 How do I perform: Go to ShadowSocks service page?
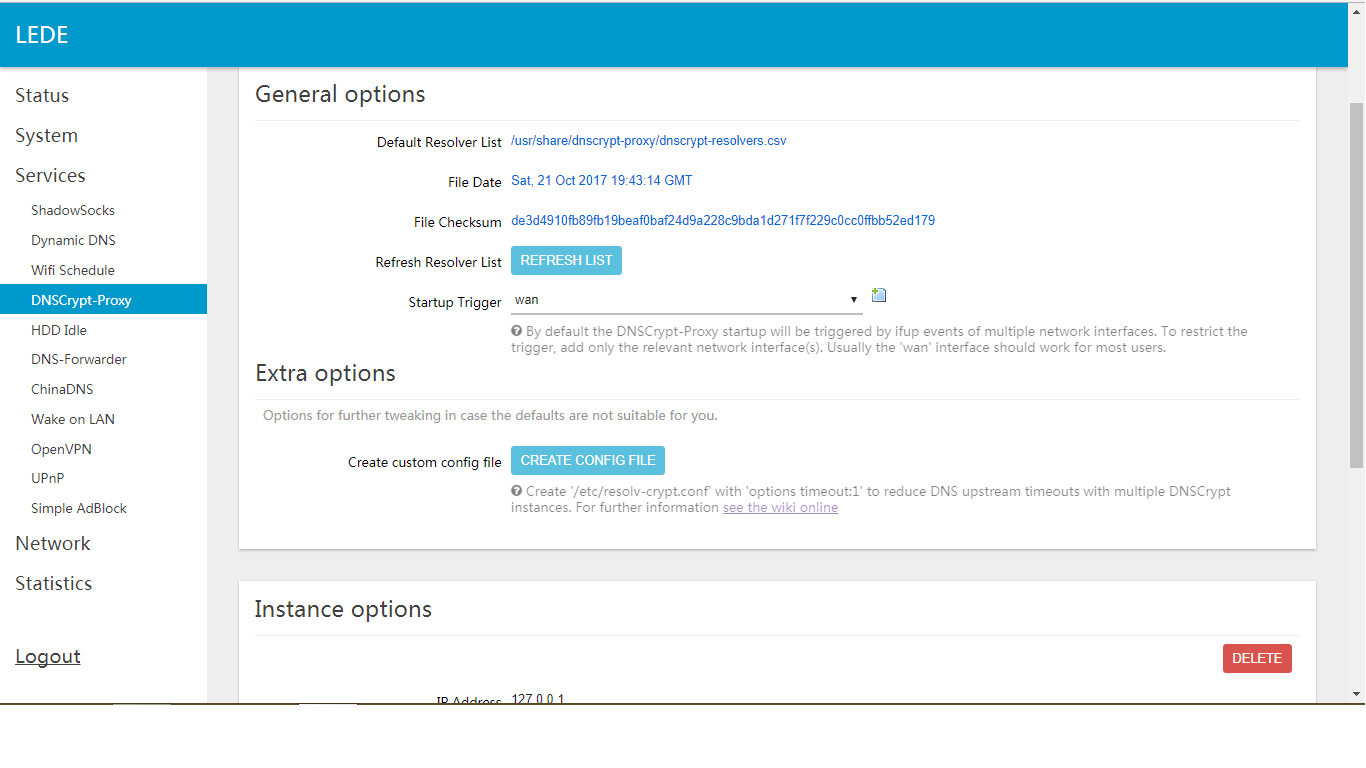pos(73,211)
